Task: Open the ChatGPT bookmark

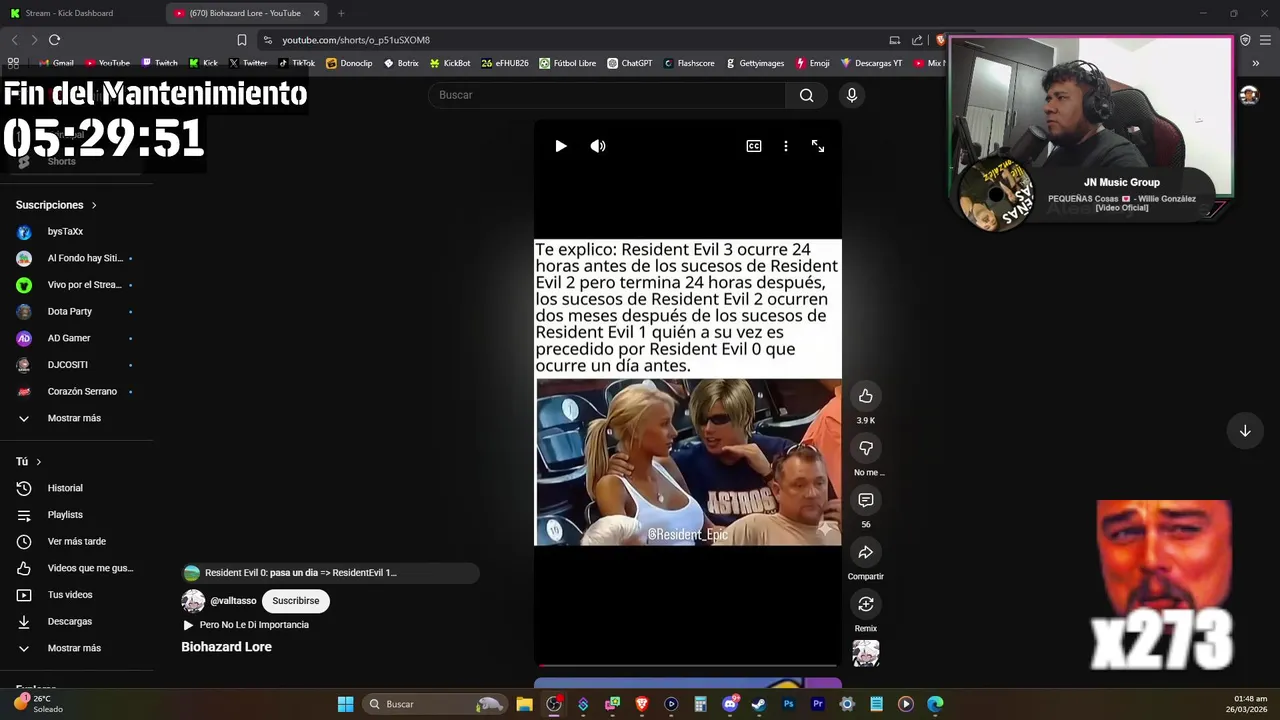Action: click(630, 63)
